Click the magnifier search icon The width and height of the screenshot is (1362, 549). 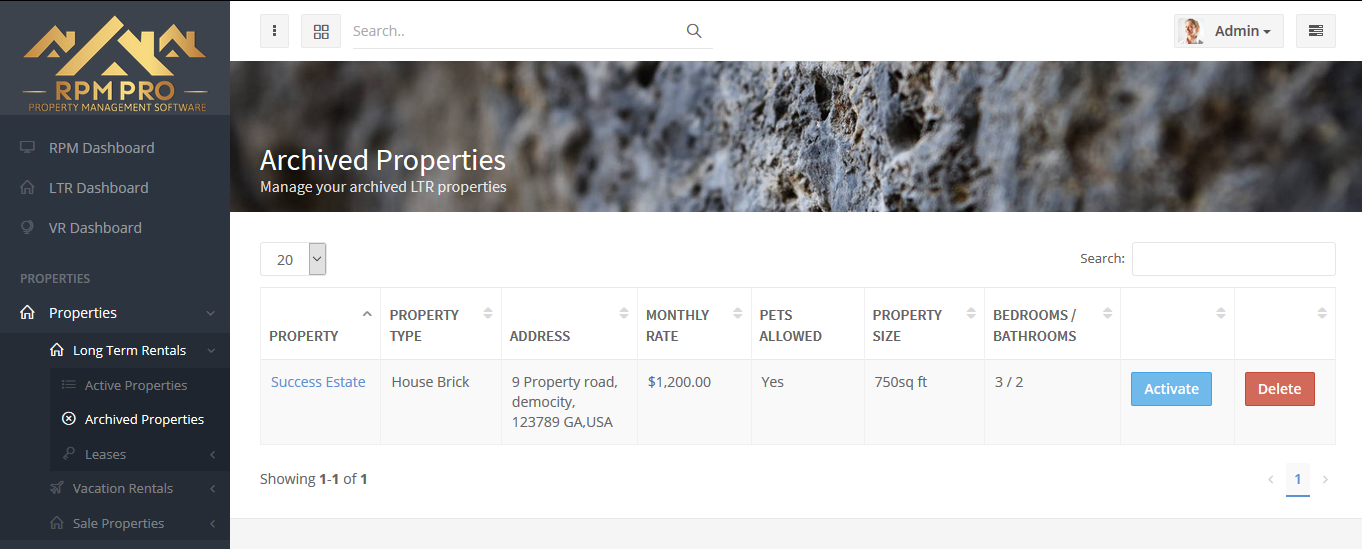click(694, 31)
